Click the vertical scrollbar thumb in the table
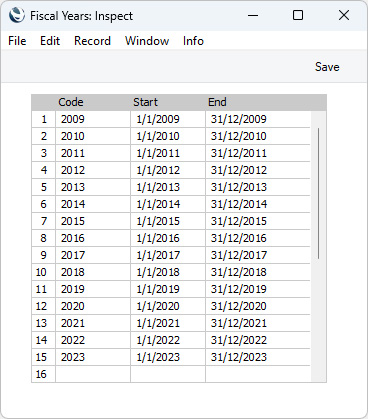The height and width of the screenshot is (419, 368). tap(319, 193)
